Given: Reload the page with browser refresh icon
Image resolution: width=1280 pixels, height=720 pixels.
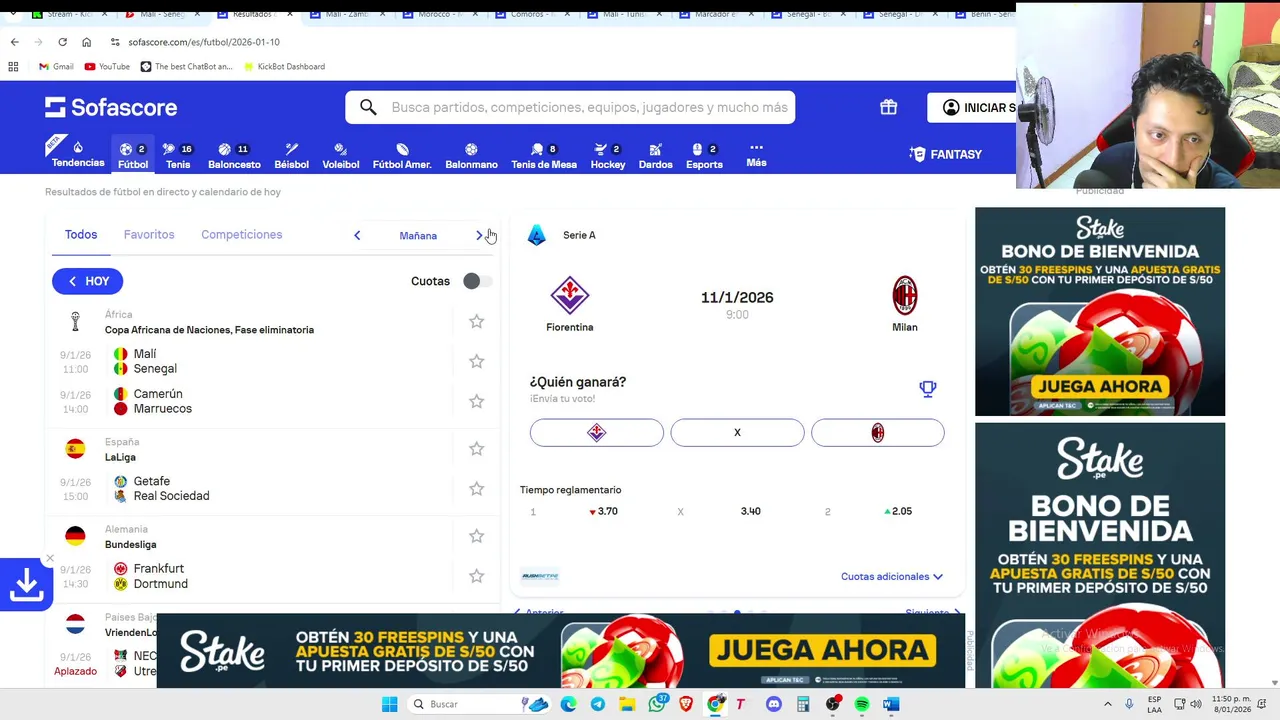Looking at the screenshot, I should pos(62,42).
